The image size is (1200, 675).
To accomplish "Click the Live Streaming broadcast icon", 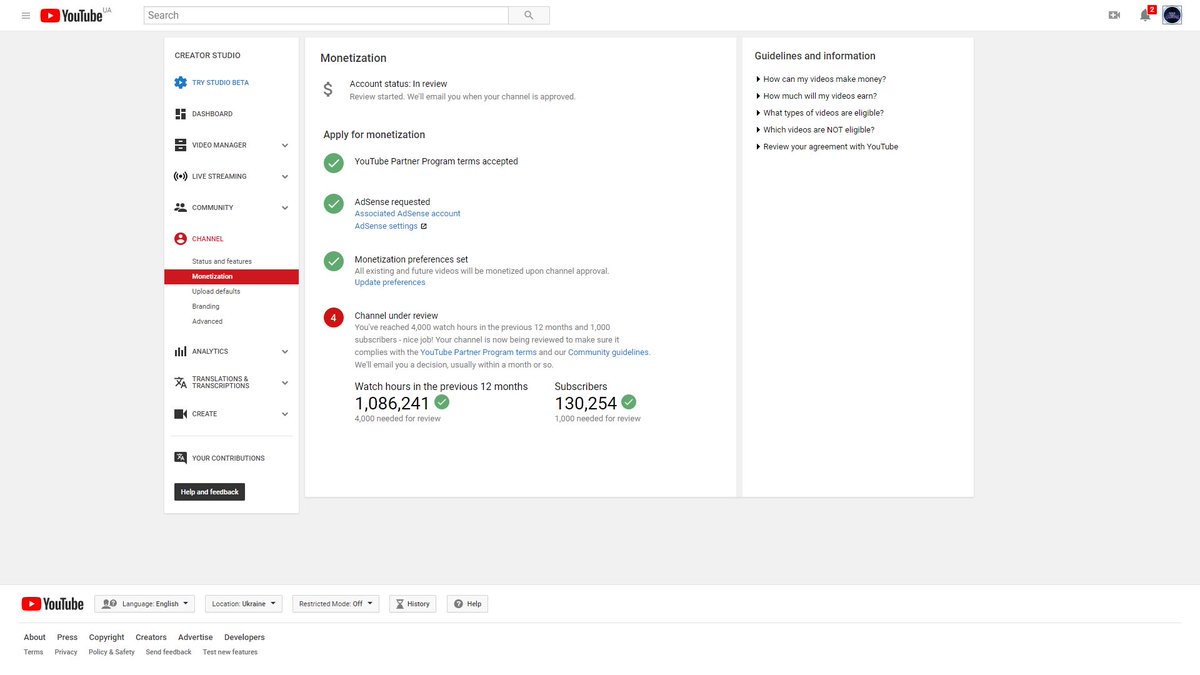I will click(x=180, y=176).
